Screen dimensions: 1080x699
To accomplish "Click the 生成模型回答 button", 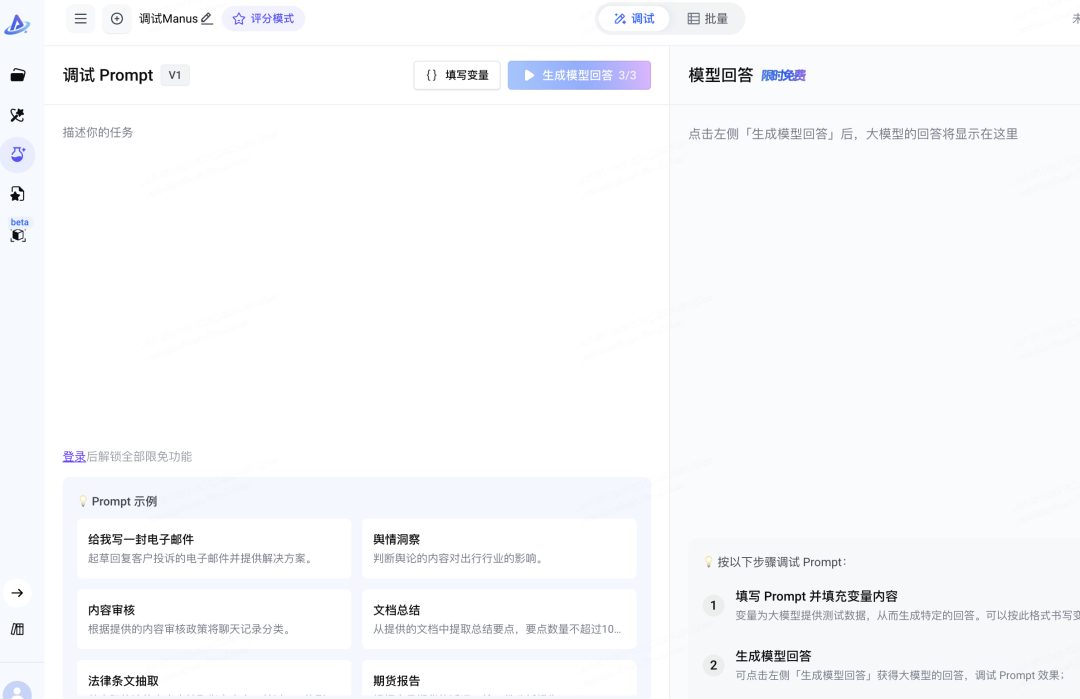I will (x=579, y=75).
